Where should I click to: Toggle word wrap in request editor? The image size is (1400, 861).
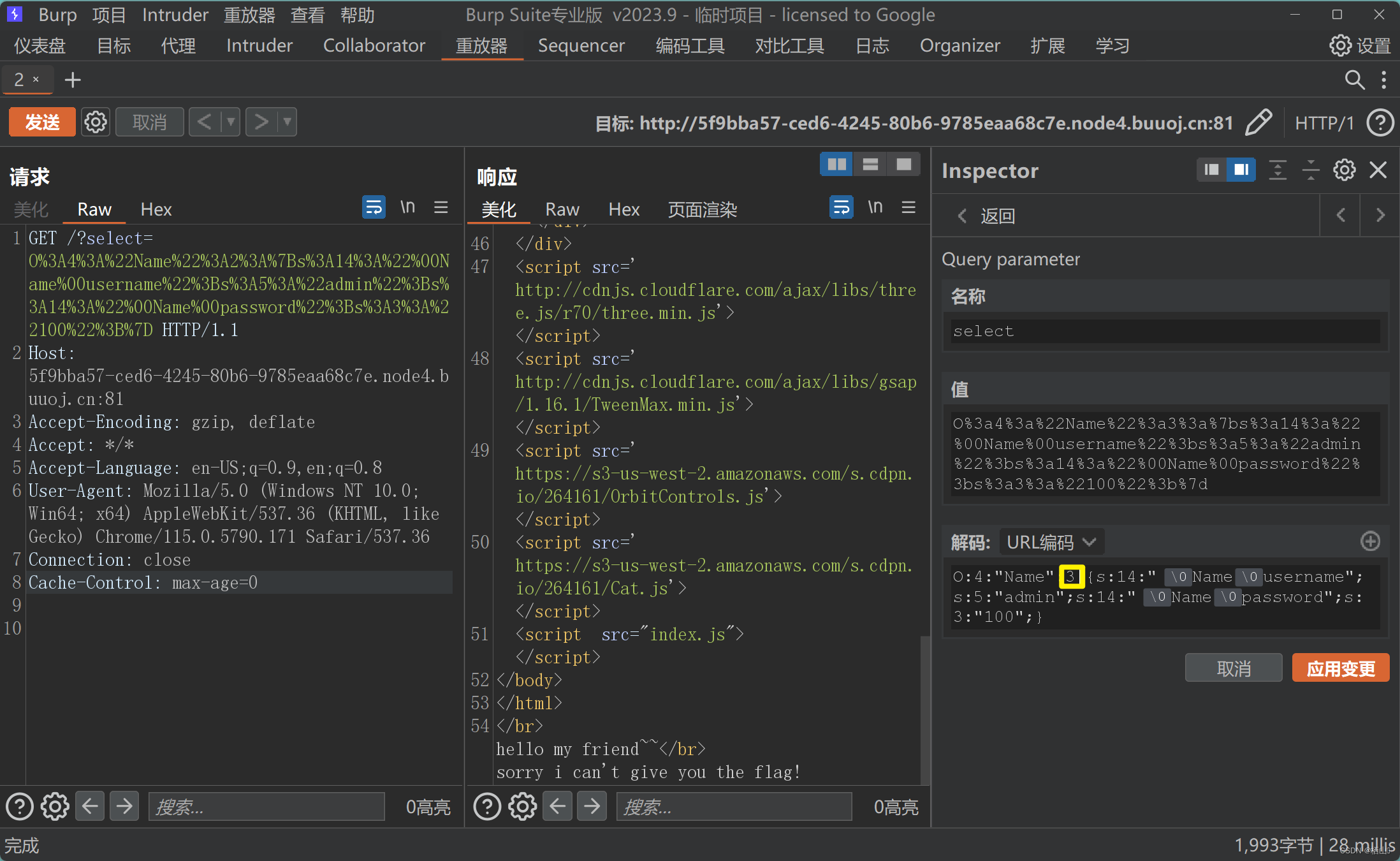(x=374, y=207)
